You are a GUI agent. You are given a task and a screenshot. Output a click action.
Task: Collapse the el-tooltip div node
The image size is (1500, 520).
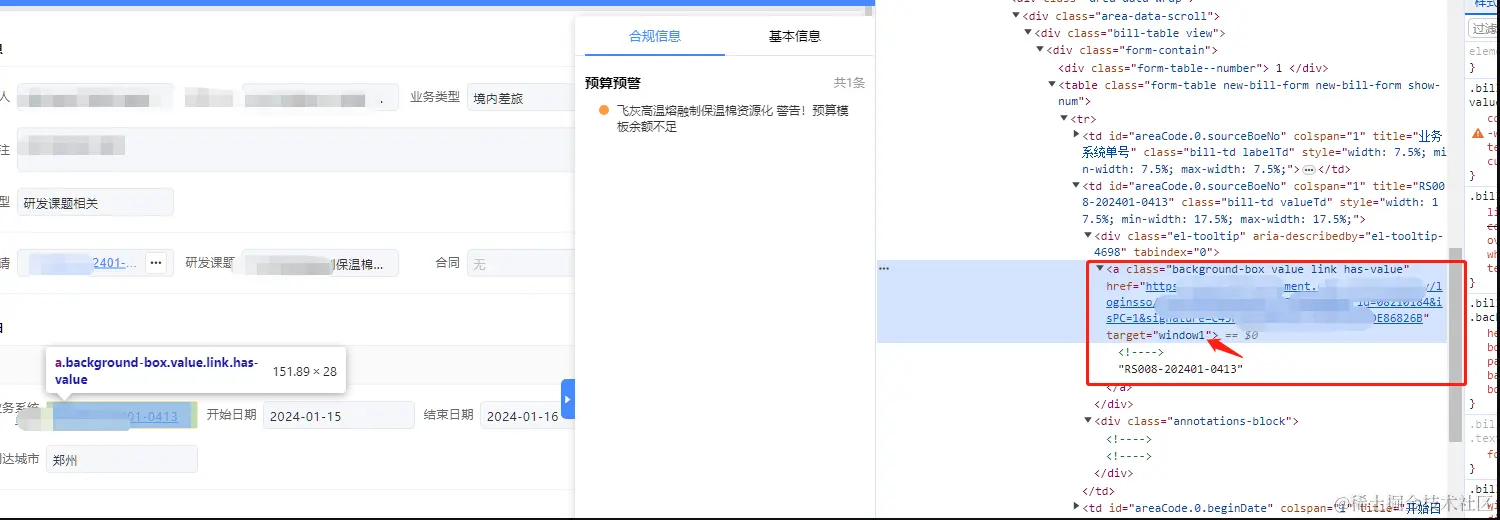pos(1088,236)
